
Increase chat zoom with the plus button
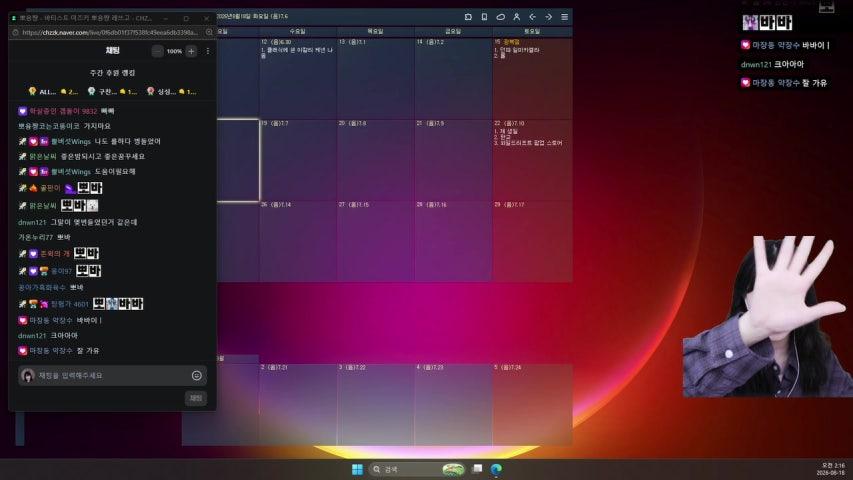(x=191, y=51)
